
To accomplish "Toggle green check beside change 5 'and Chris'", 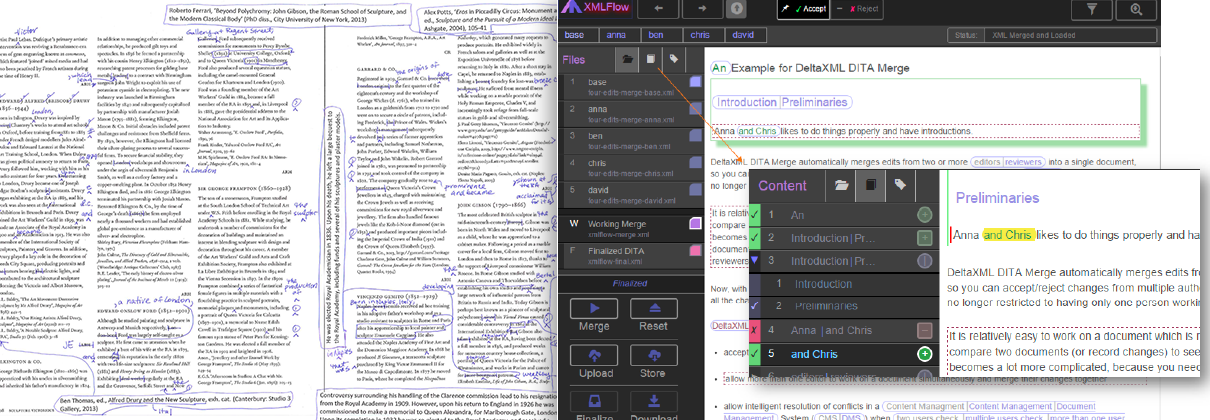I will 756,354.
